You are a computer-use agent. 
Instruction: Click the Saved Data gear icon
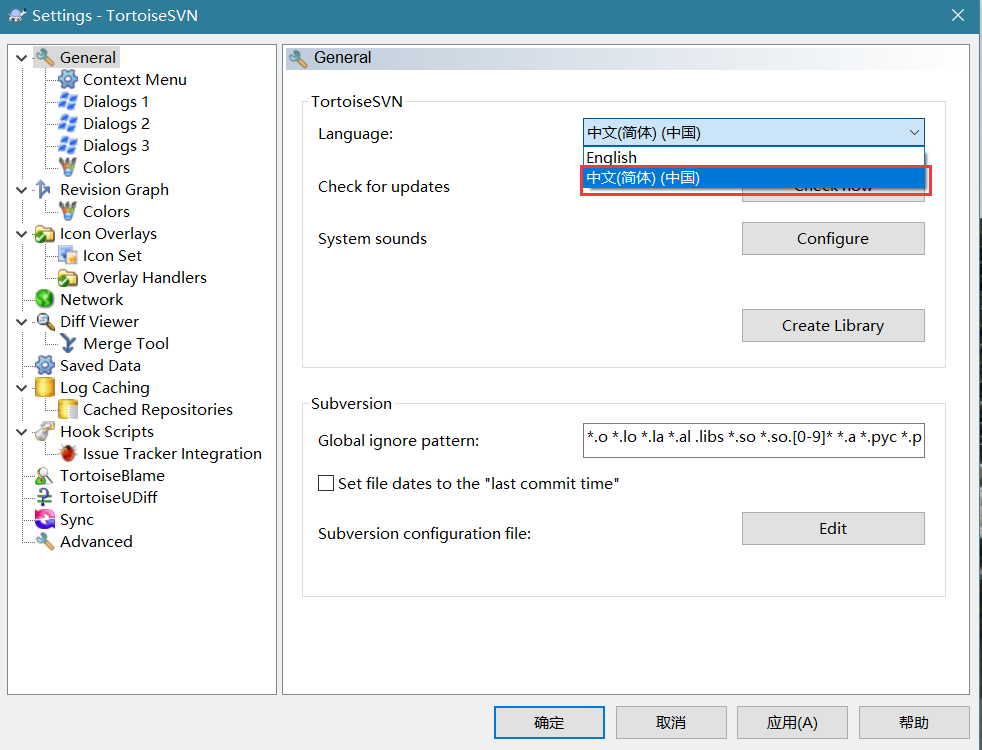coord(44,365)
